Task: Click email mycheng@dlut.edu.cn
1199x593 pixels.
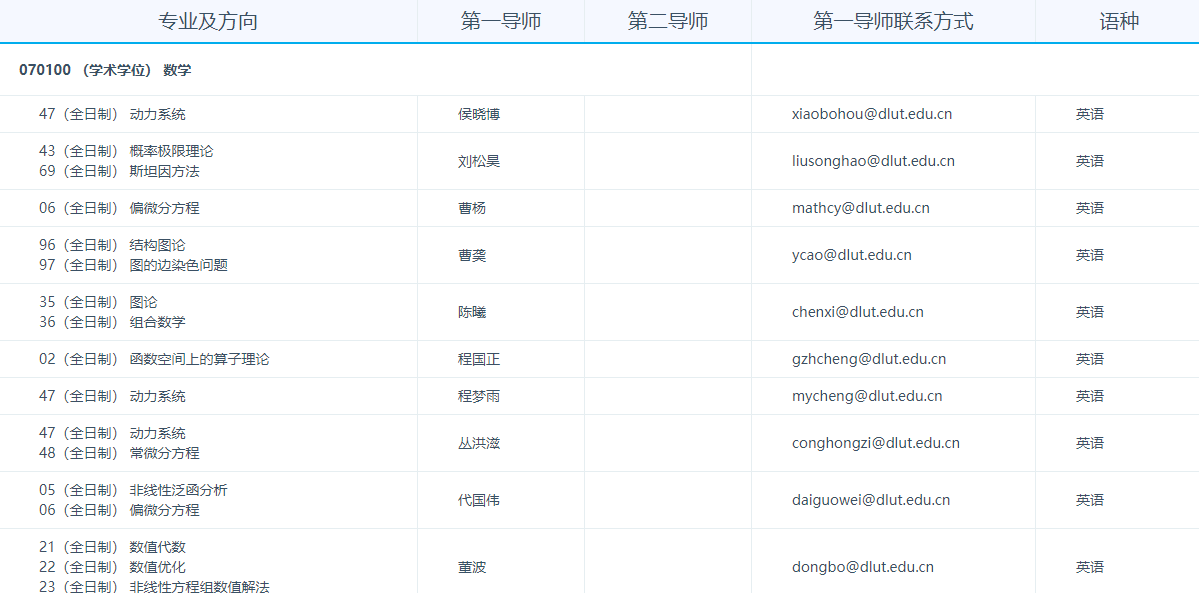Action: [867, 396]
